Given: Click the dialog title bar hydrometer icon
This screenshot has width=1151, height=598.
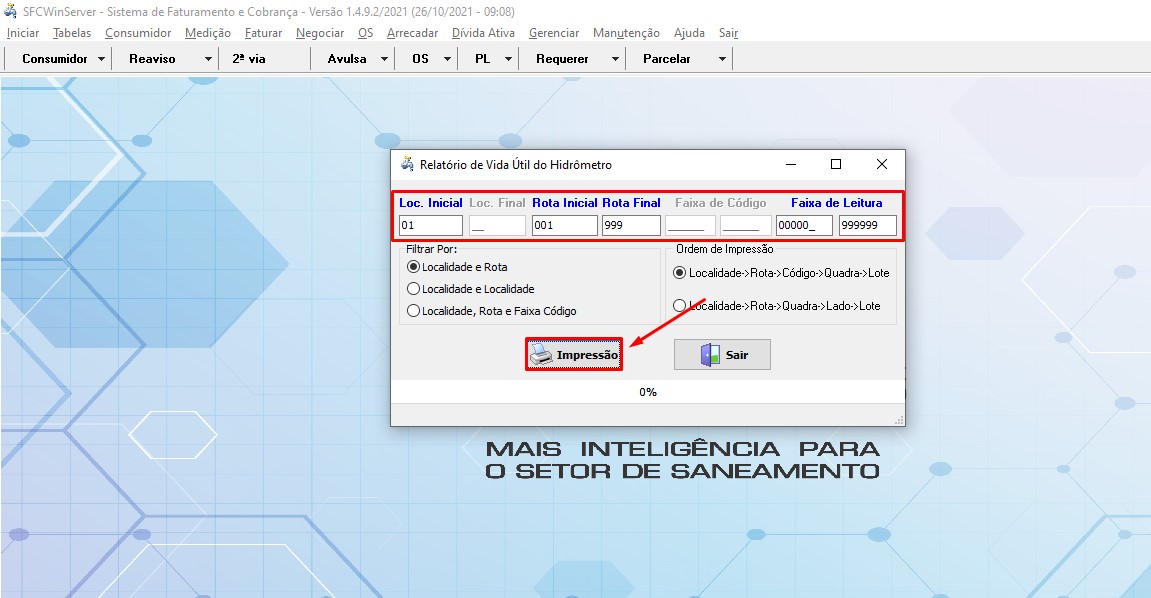Looking at the screenshot, I should 407,164.
